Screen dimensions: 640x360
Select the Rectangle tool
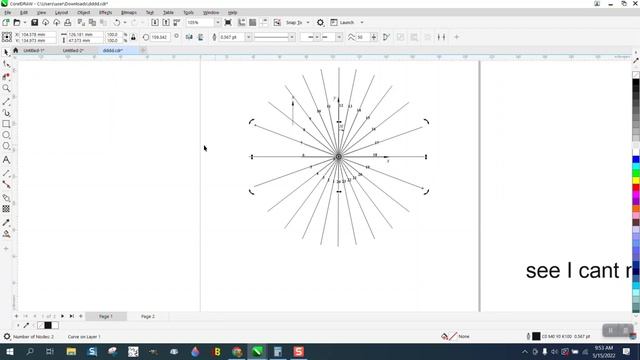point(6,124)
